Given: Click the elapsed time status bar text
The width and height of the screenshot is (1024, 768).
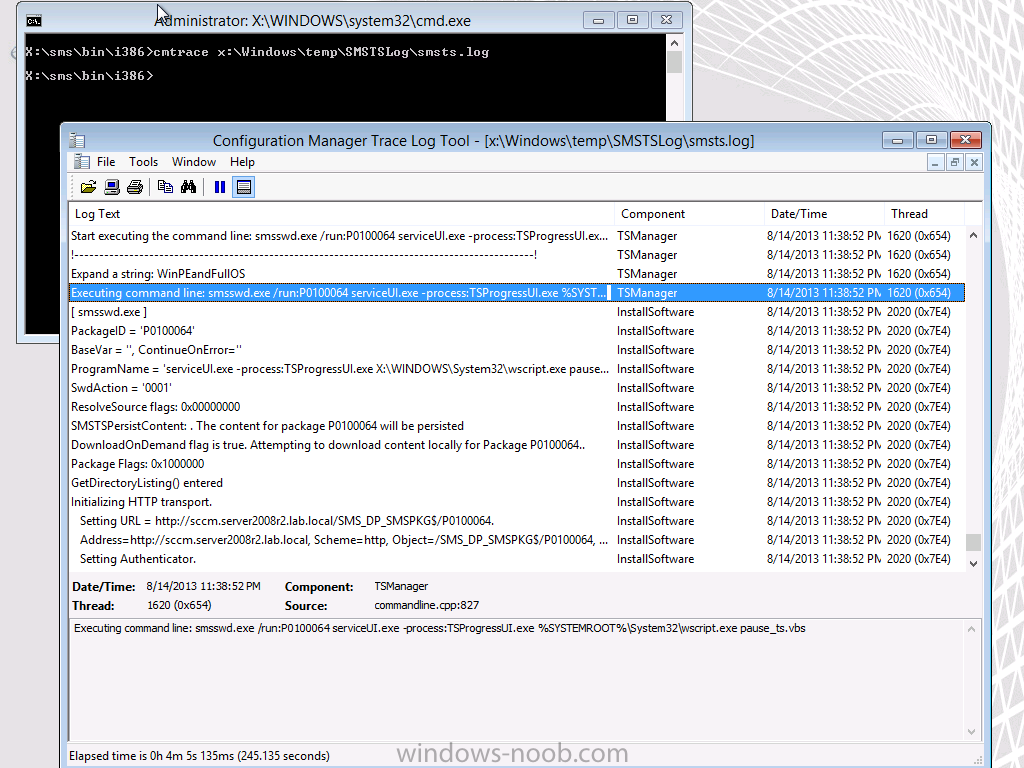Looking at the screenshot, I should 199,756.
